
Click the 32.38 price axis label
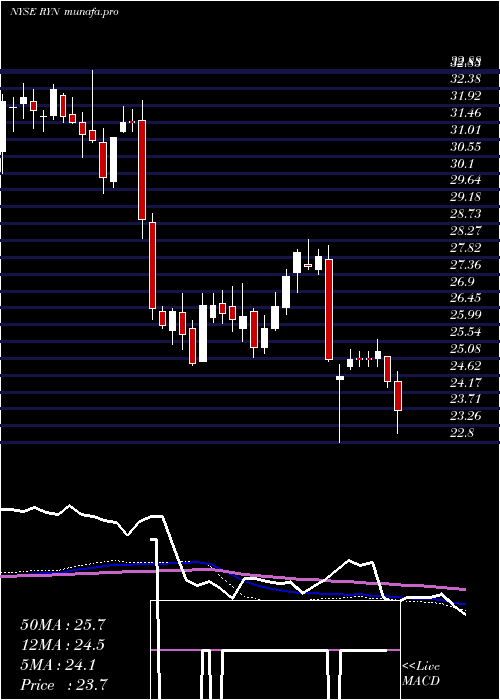pos(465,79)
